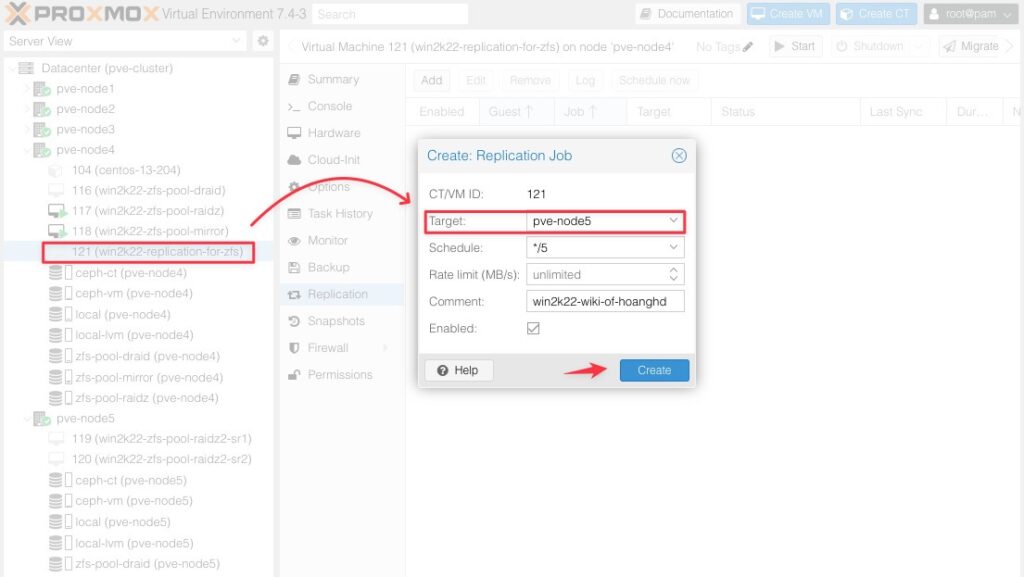Click the container 104 cube icon
Image resolution: width=1024 pixels, height=577 pixels.
[56, 170]
